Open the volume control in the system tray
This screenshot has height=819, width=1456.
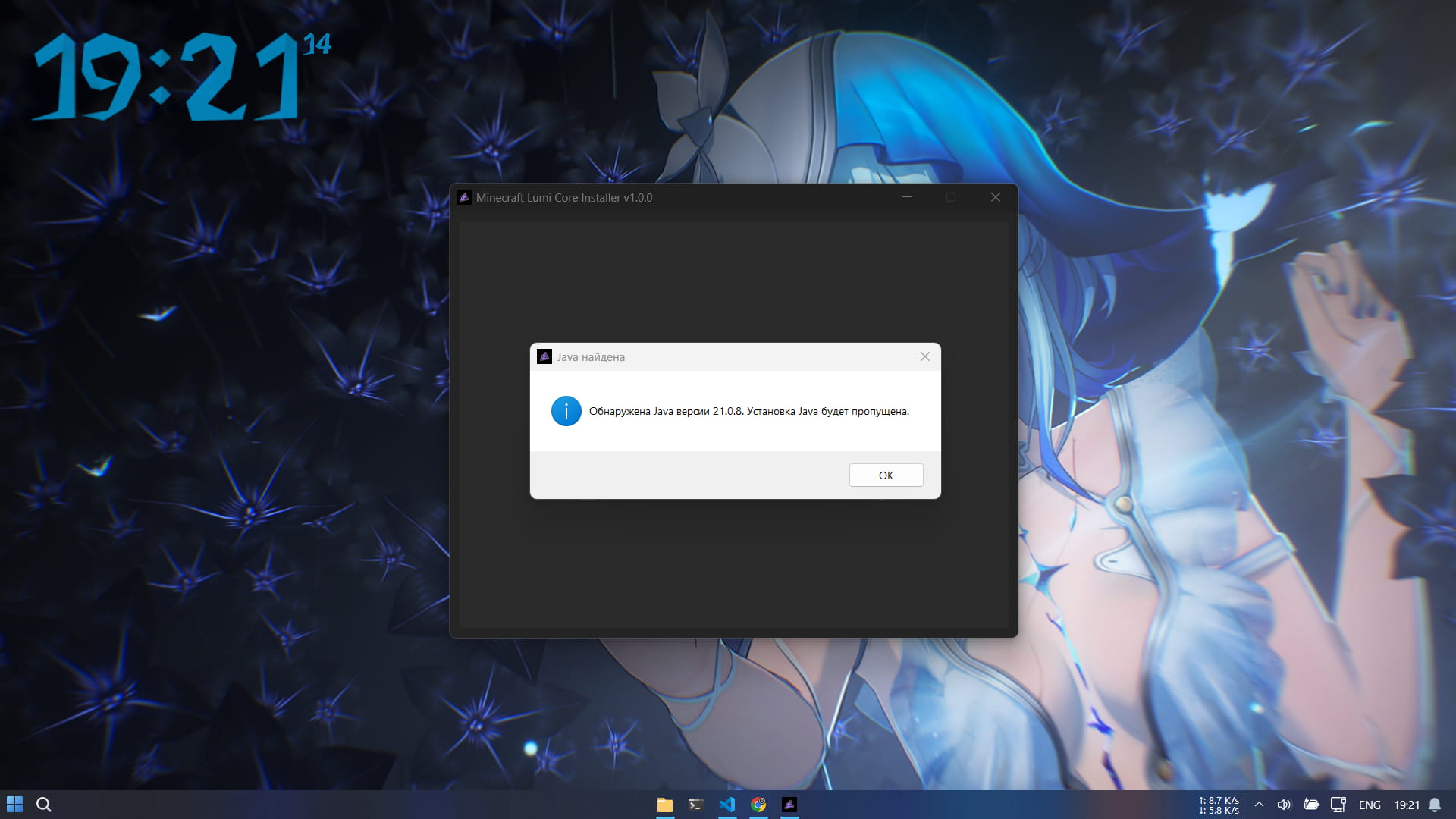point(1285,805)
